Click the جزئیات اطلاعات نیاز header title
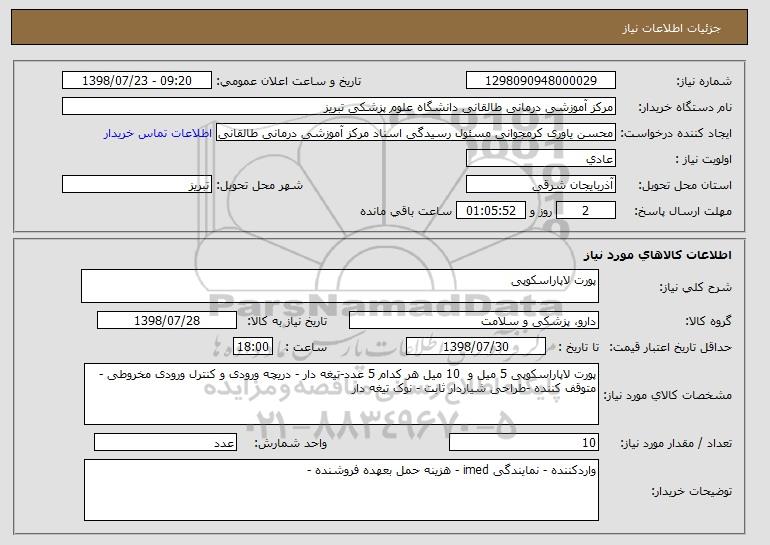Image resolution: width=770 pixels, height=545 pixels. (x=671, y=28)
